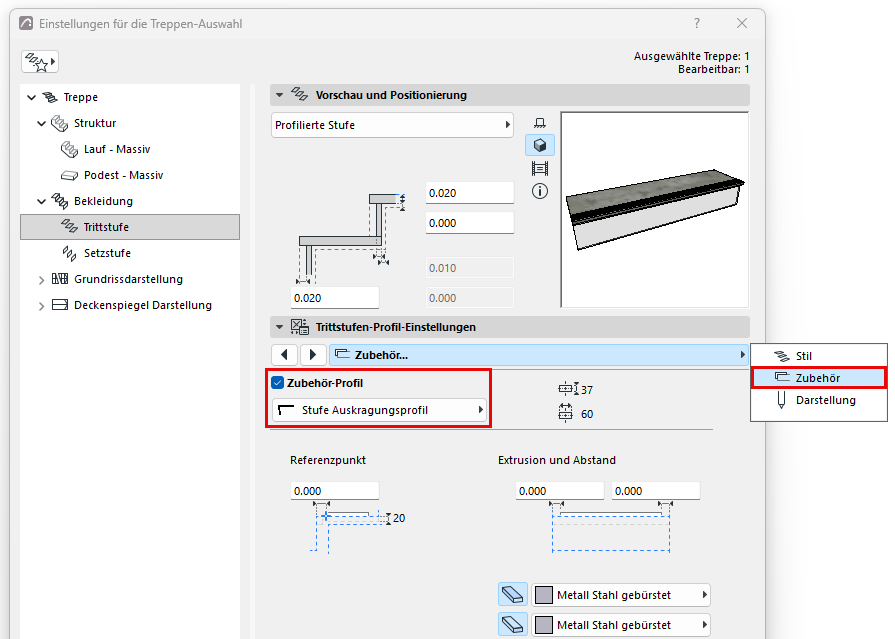Switch to the 3D cube preview icon
The image size is (895, 639).
(x=539, y=145)
